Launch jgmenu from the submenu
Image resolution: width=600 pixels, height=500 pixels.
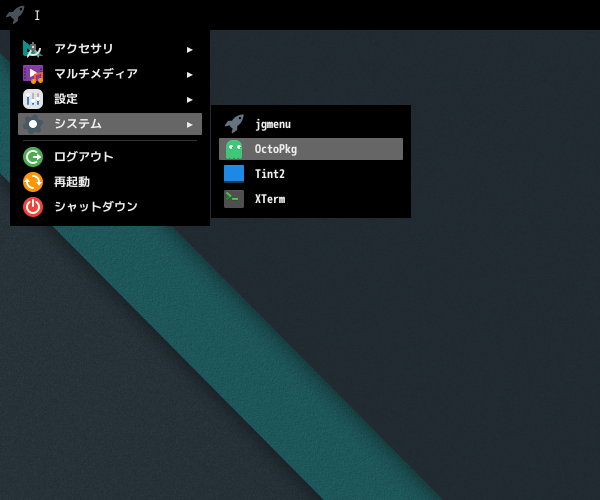(311, 124)
